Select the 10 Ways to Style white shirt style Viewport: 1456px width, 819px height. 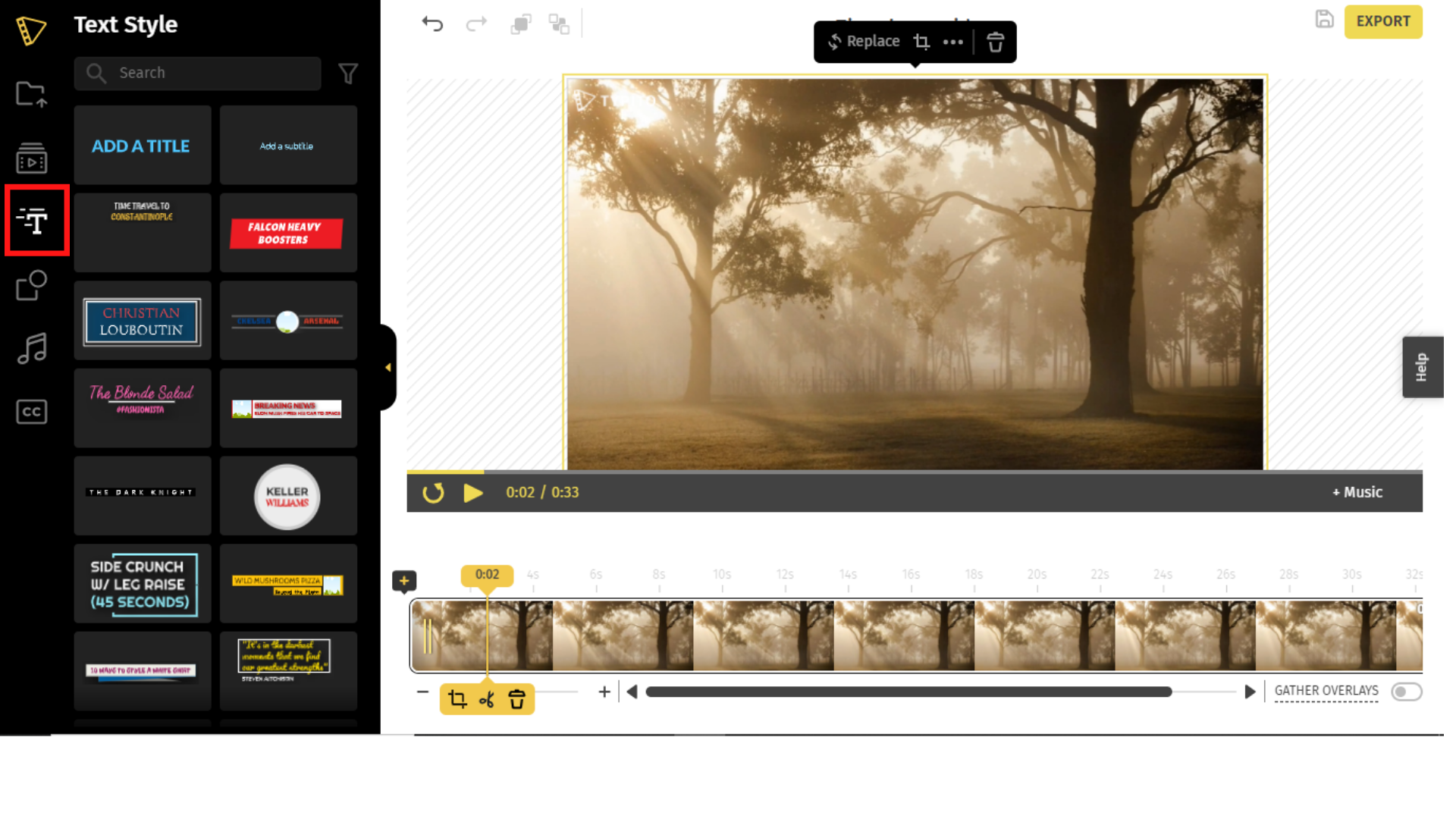tap(143, 671)
